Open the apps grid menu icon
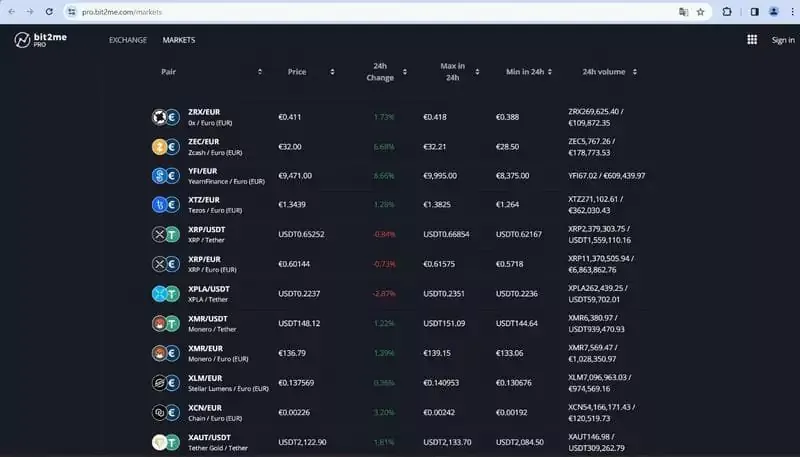Viewport: 800px width, 457px height. point(752,40)
